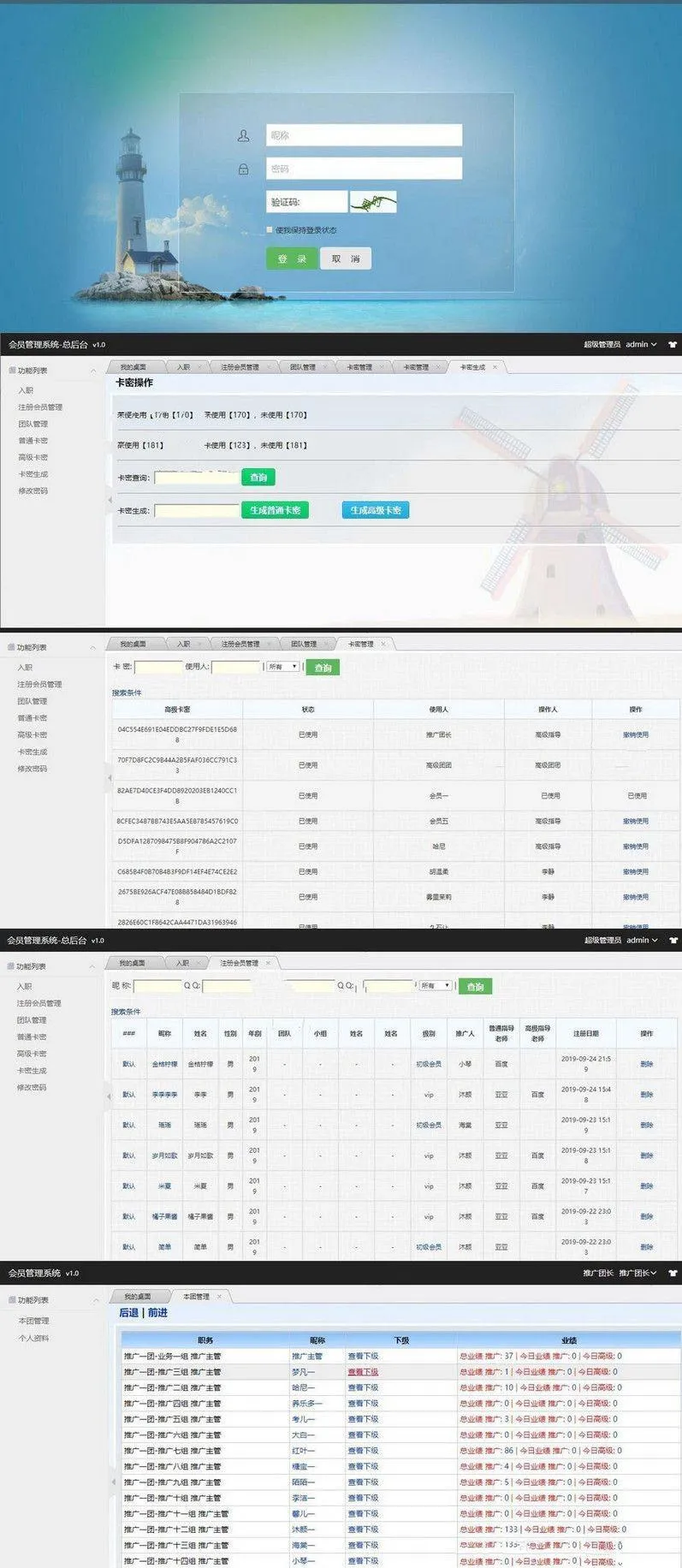Focus the 密码 input on login form
682x1568 pixels.
click(364, 169)
